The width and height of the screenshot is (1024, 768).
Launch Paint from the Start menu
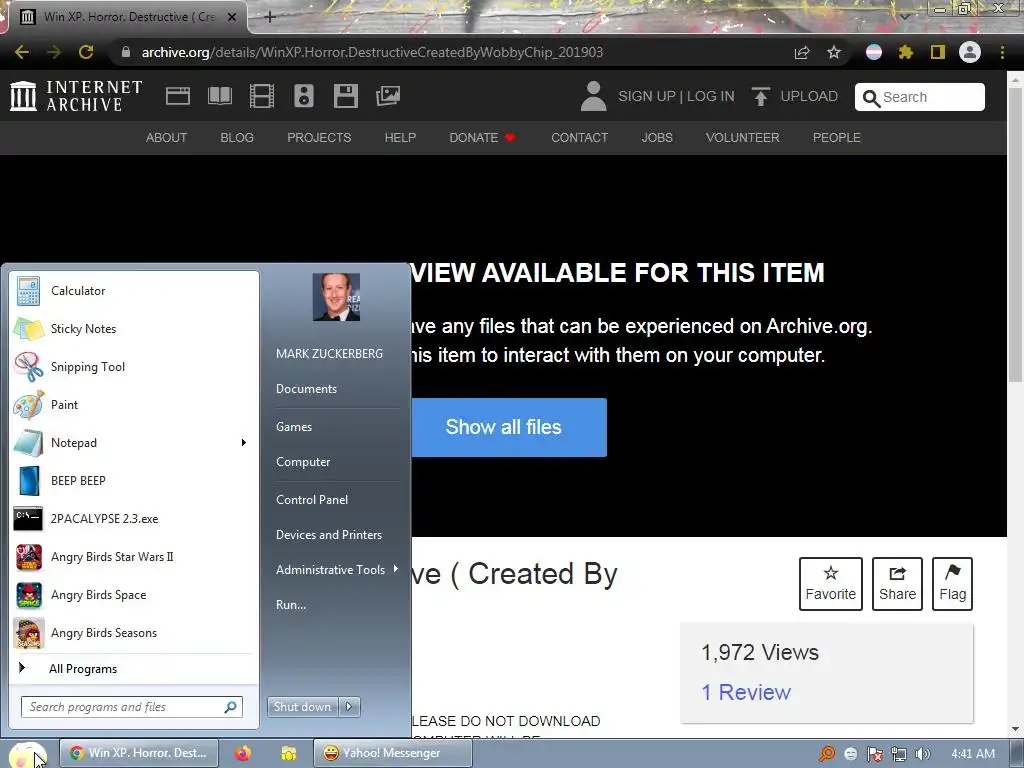pyautogui.click(x=133, y=405)
